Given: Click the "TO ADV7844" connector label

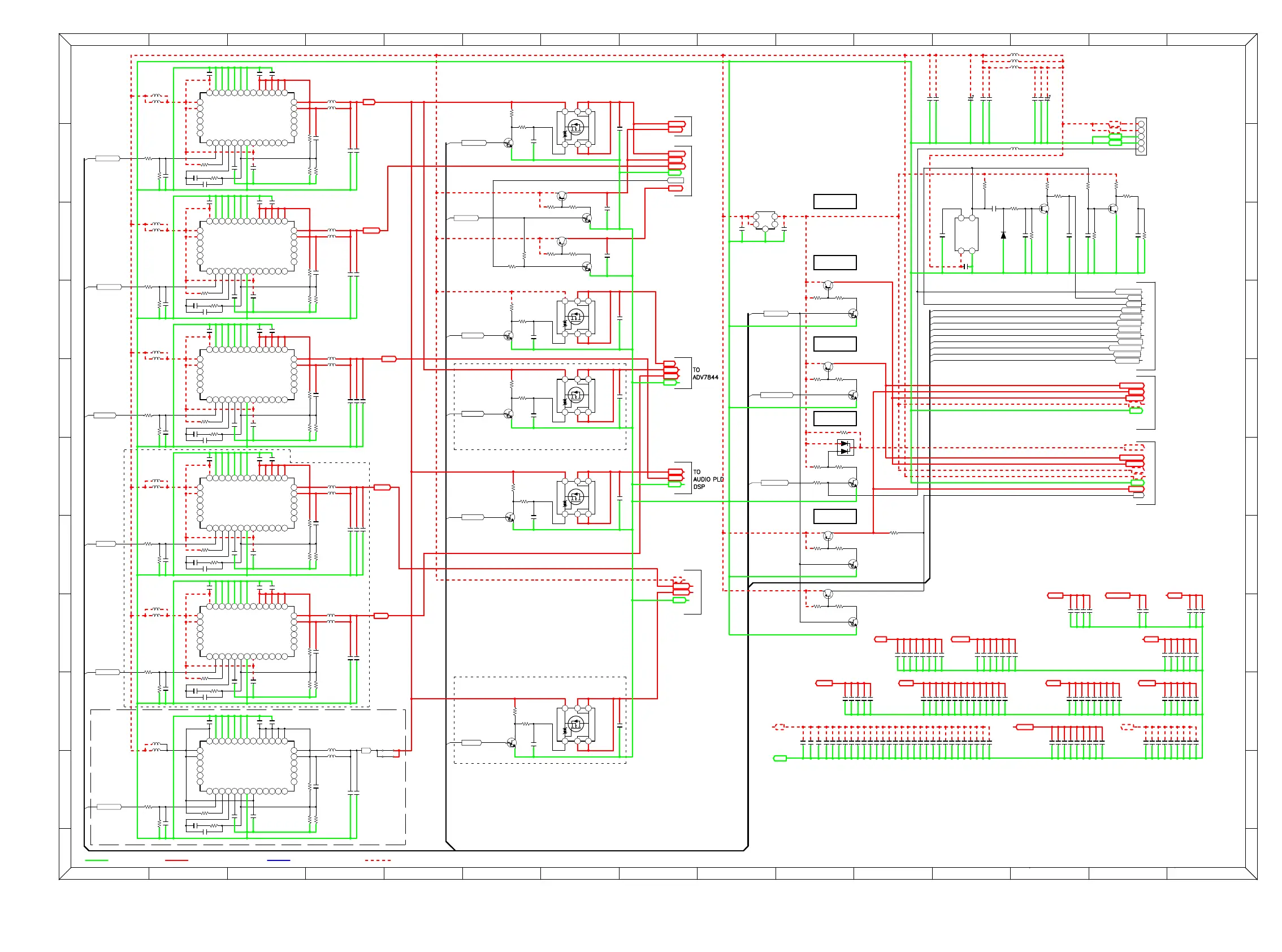Looking at the screenshot, I should [x=705, y=374].
